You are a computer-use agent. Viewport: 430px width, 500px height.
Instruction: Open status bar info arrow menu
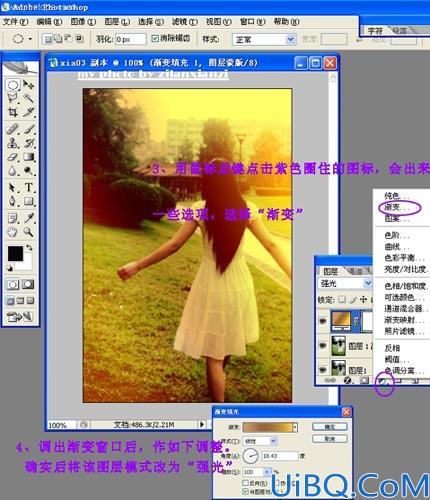202,424
